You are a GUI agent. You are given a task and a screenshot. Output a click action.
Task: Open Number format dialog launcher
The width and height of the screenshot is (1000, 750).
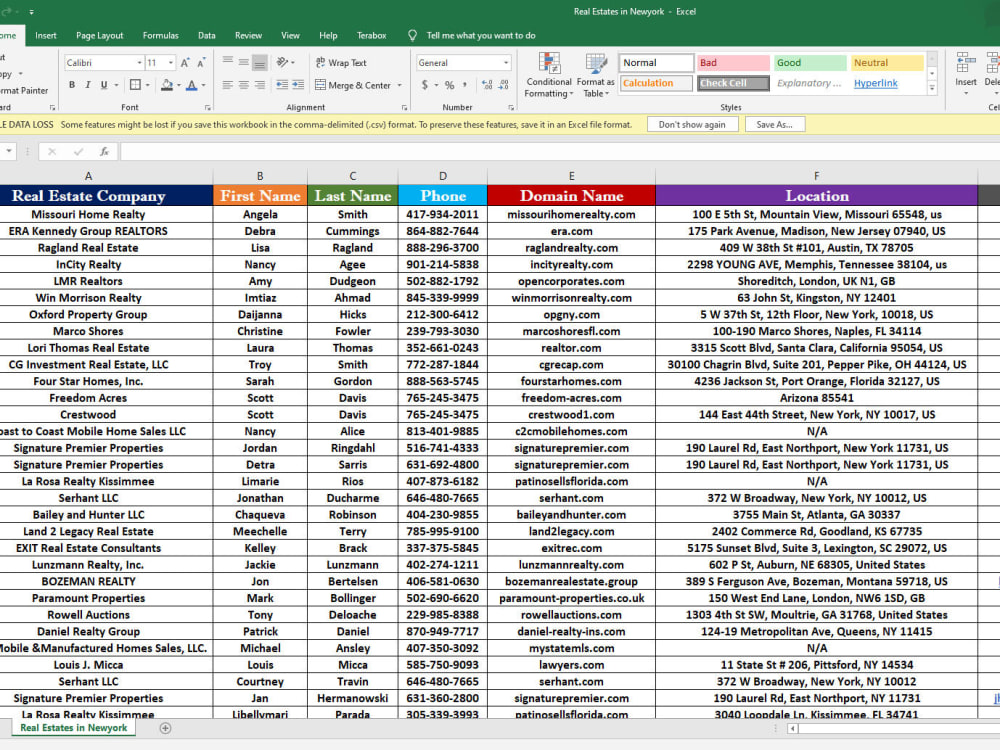click(x=511, y=108)
